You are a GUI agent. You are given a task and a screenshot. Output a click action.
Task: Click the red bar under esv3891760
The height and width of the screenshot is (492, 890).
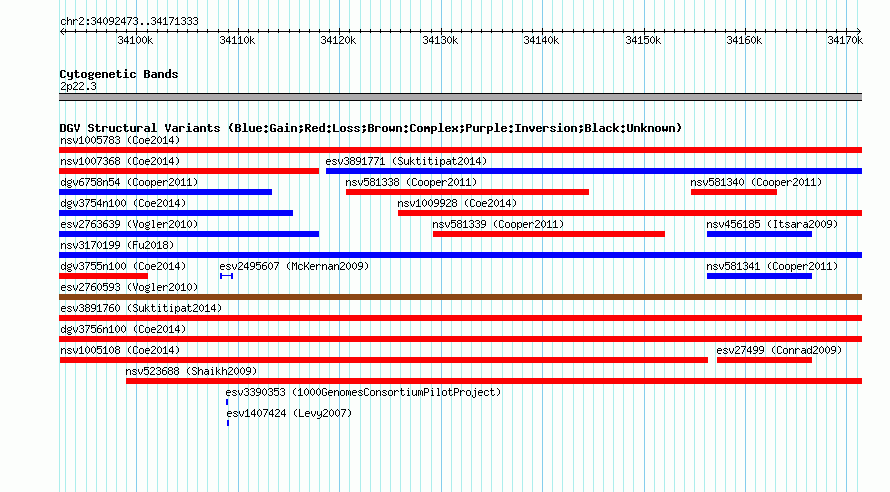[460, 318]
